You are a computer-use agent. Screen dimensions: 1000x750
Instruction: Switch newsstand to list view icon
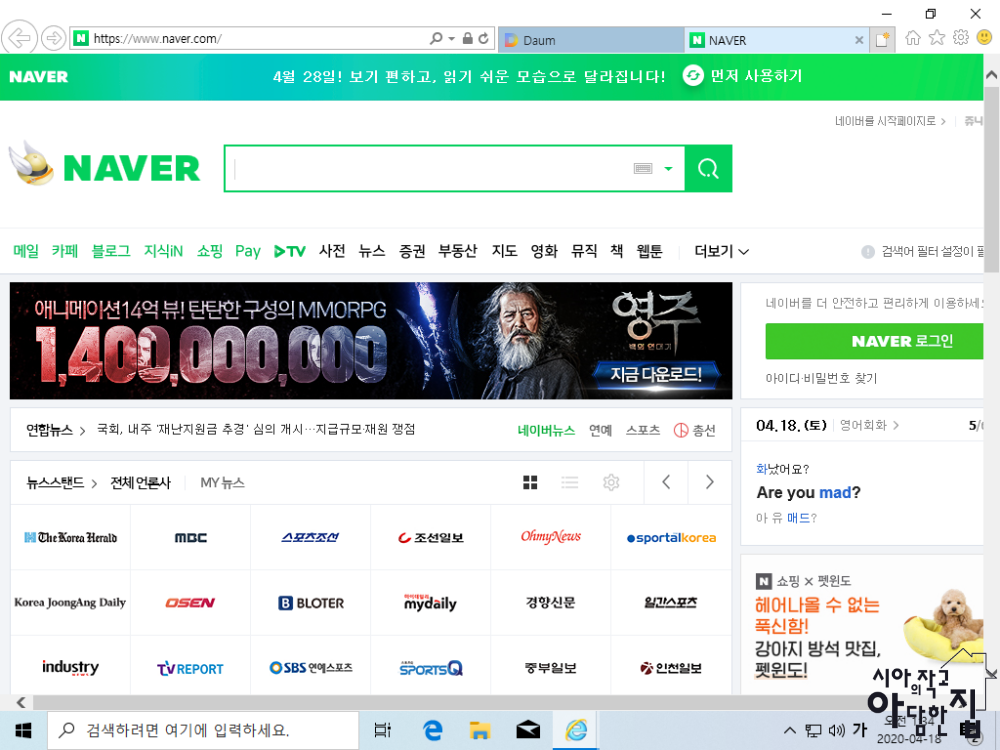pyautogui.click(x=570, y=482)
